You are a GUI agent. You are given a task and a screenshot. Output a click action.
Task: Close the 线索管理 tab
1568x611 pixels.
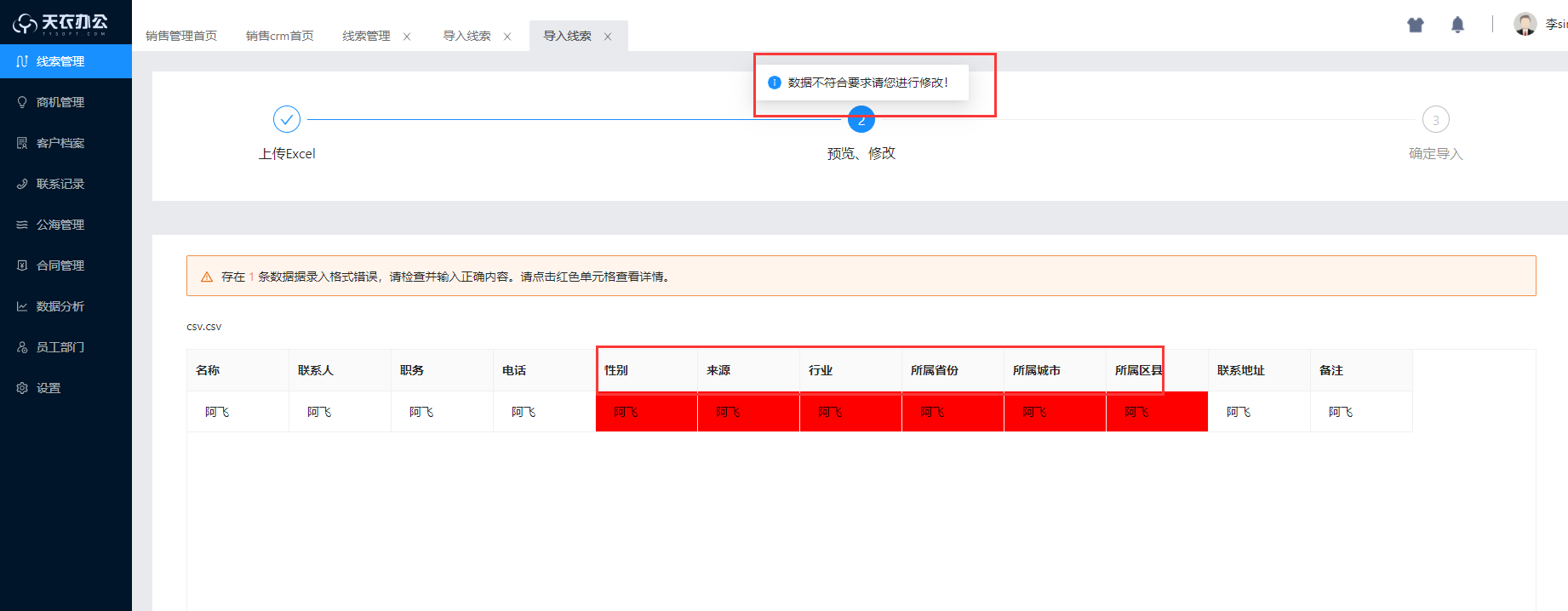(x=407, y=37)
